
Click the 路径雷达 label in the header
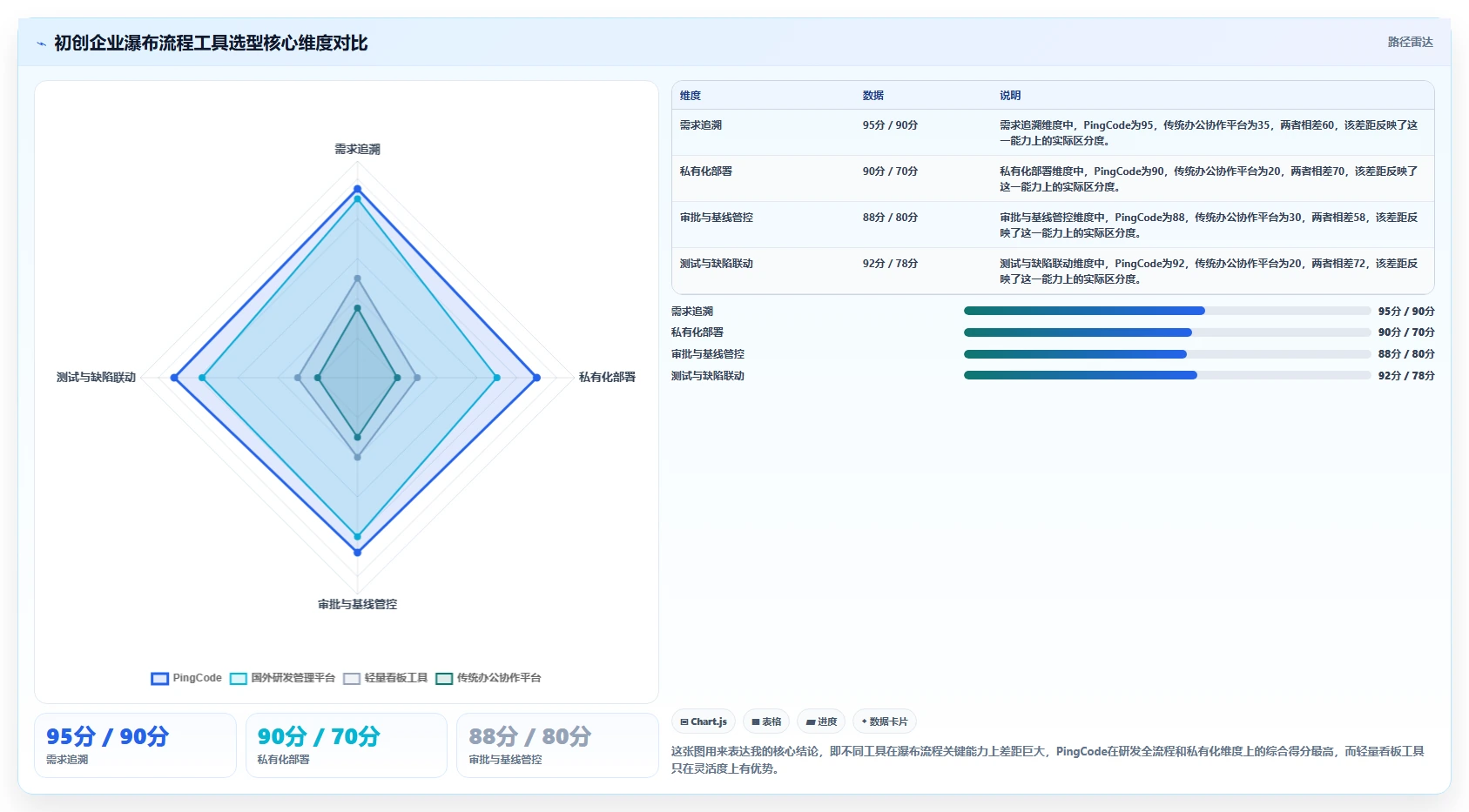(1410, 42)
